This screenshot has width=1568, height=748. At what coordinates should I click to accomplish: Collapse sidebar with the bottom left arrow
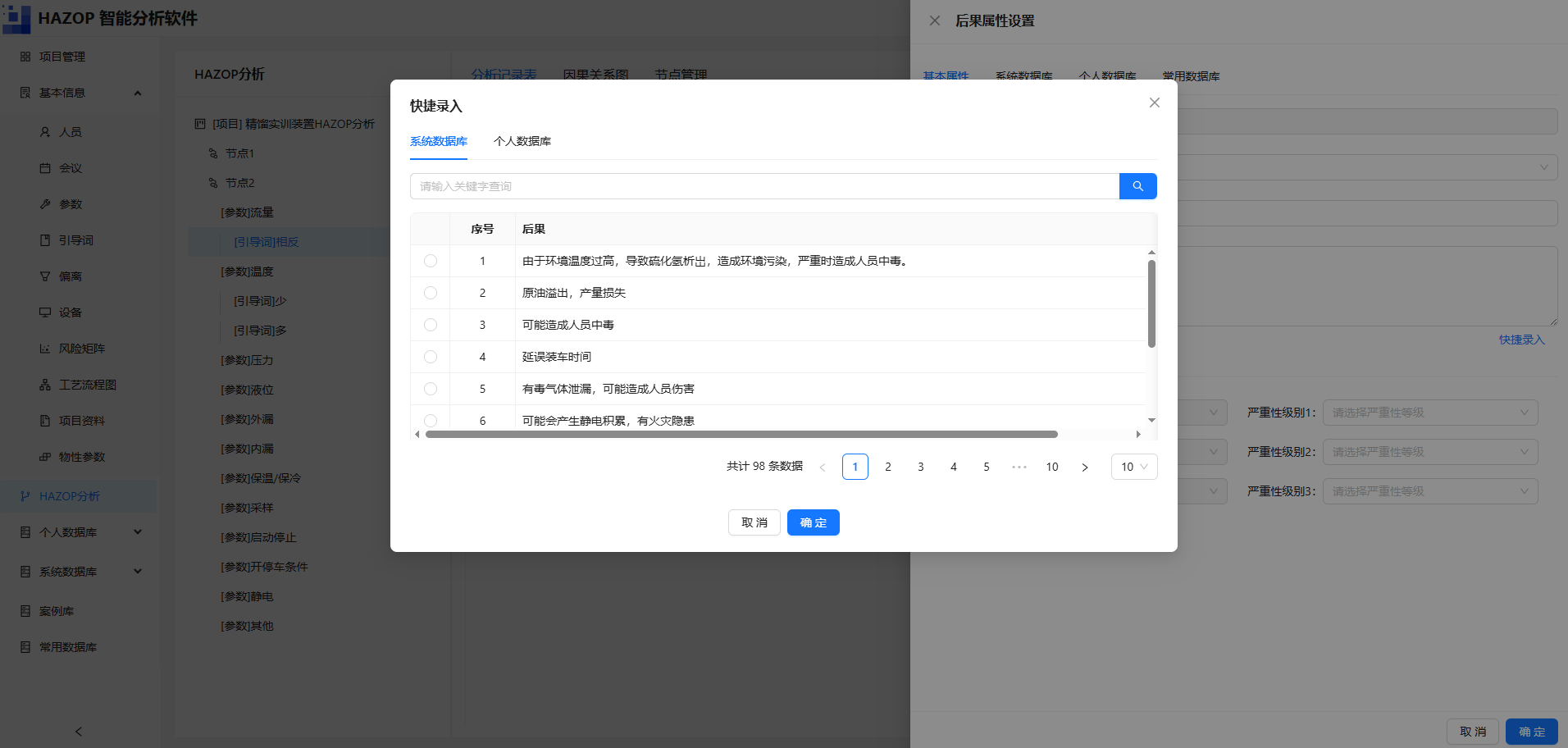click(79, 732)
